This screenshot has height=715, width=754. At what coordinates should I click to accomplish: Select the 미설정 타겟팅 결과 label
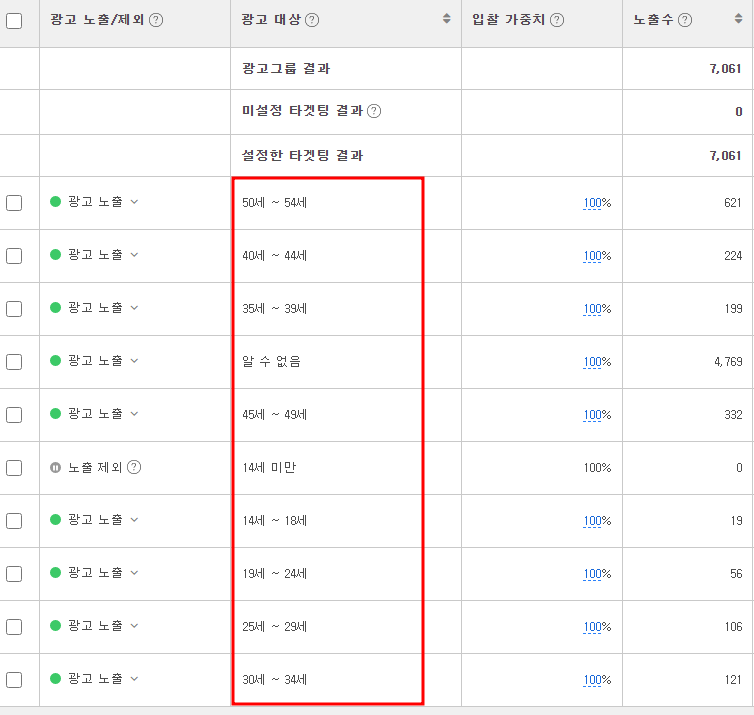302,111
